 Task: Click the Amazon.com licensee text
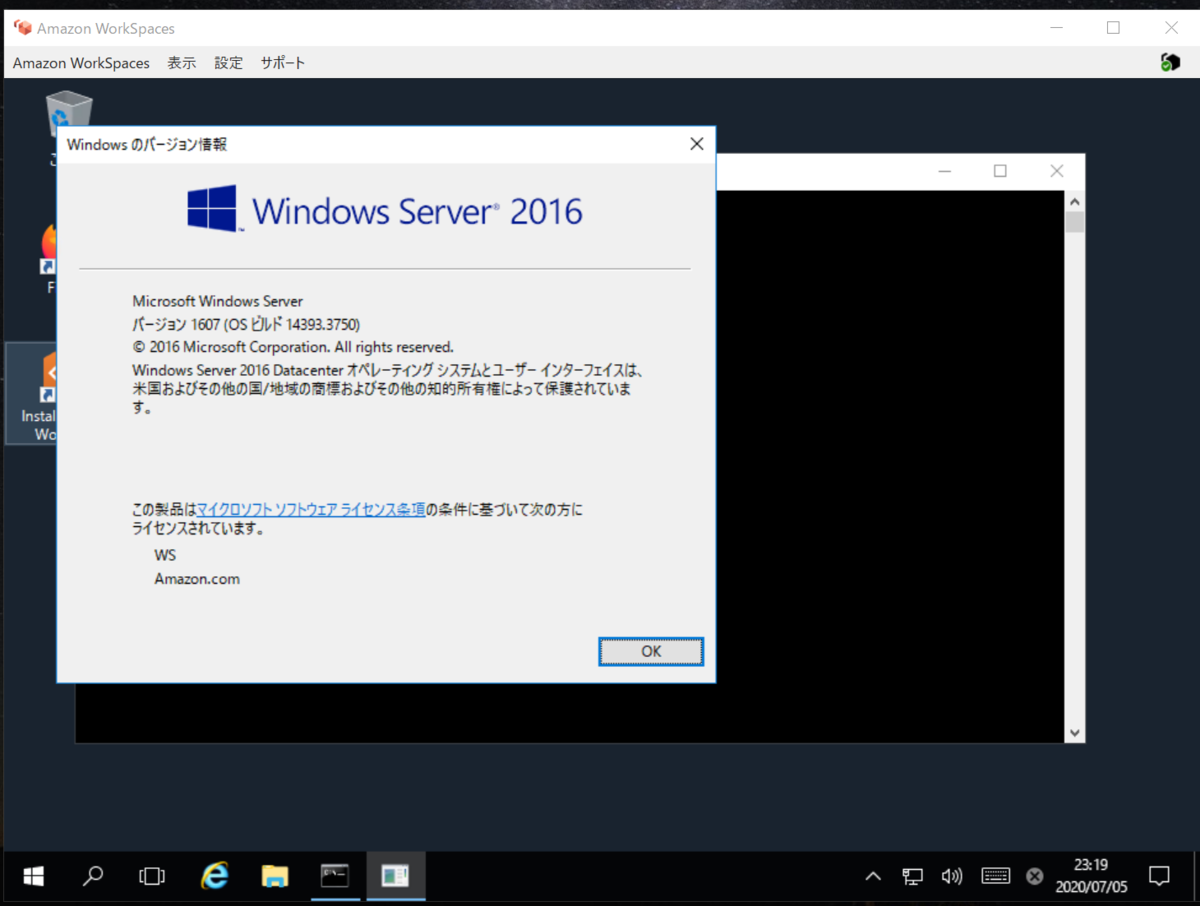click(x=197, y=579)
